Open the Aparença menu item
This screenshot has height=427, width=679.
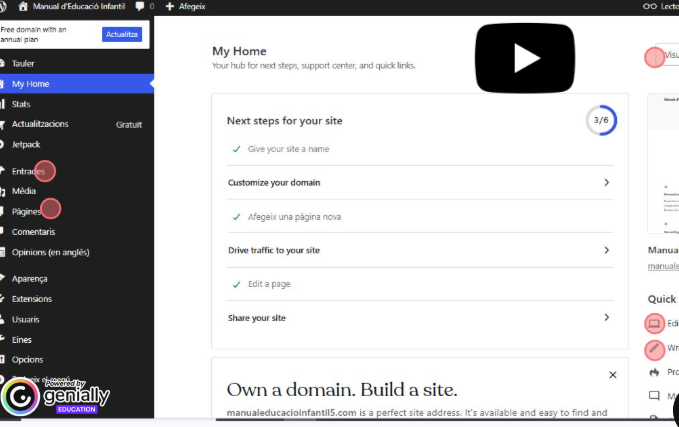29,278
